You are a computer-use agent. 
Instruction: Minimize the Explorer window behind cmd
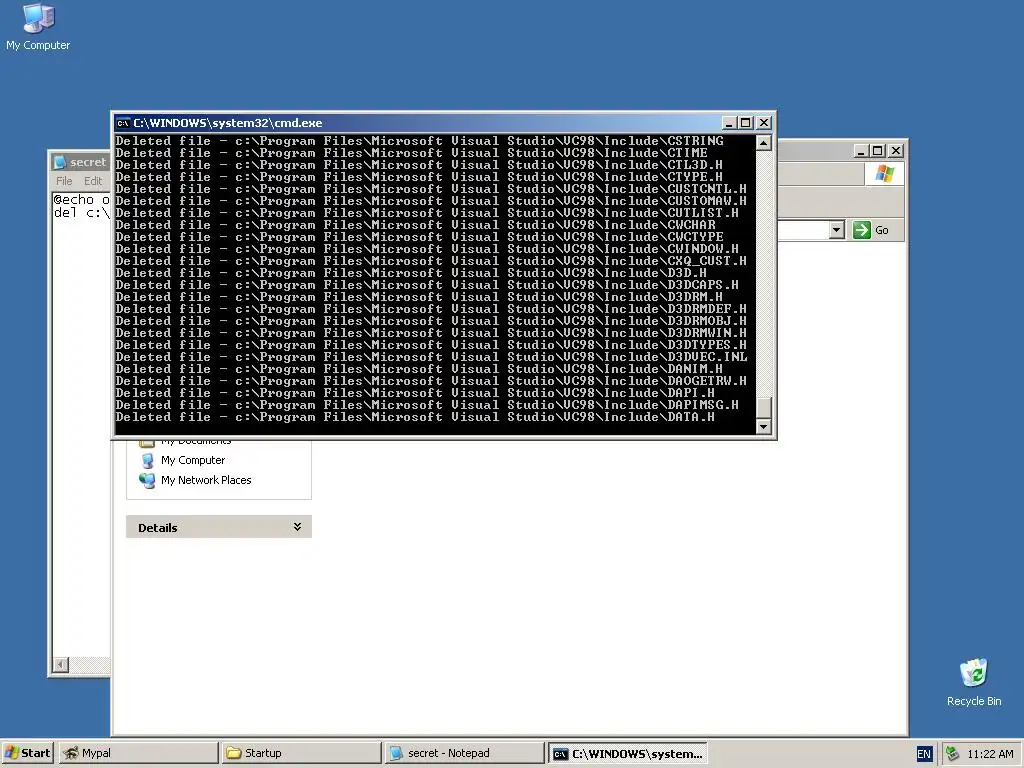861,151
